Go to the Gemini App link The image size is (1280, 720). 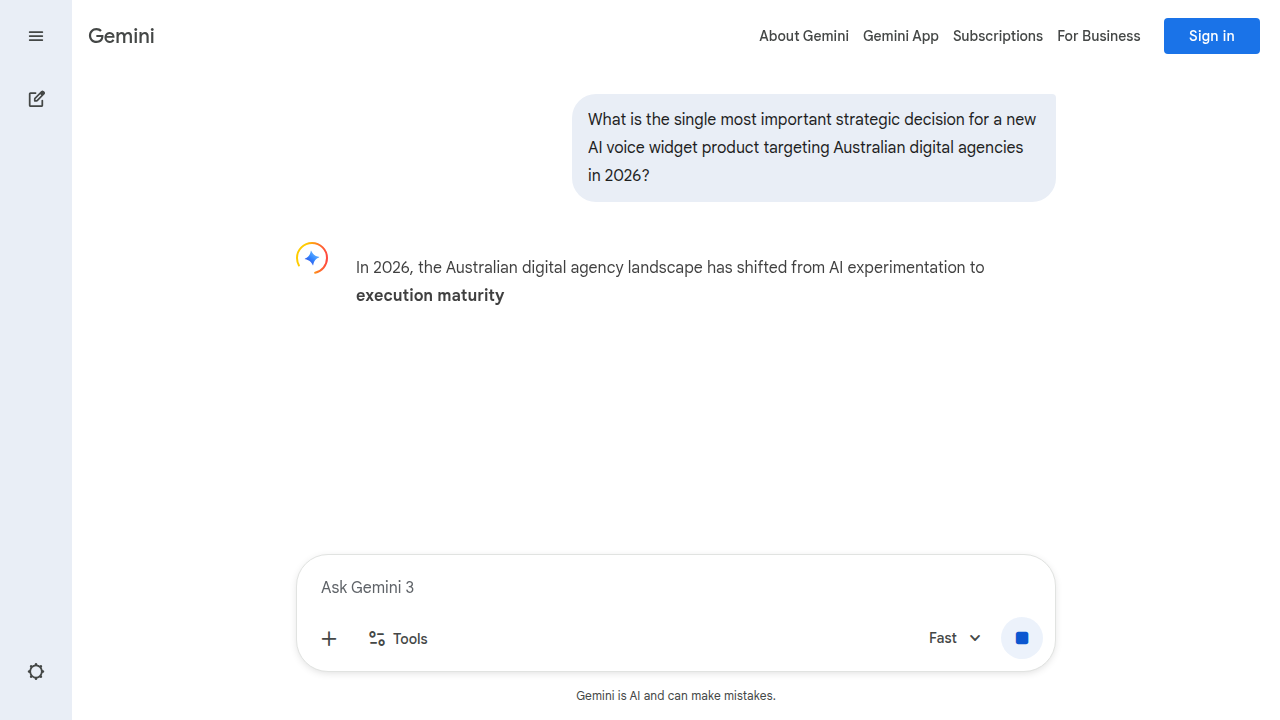(x=900, y=36)
